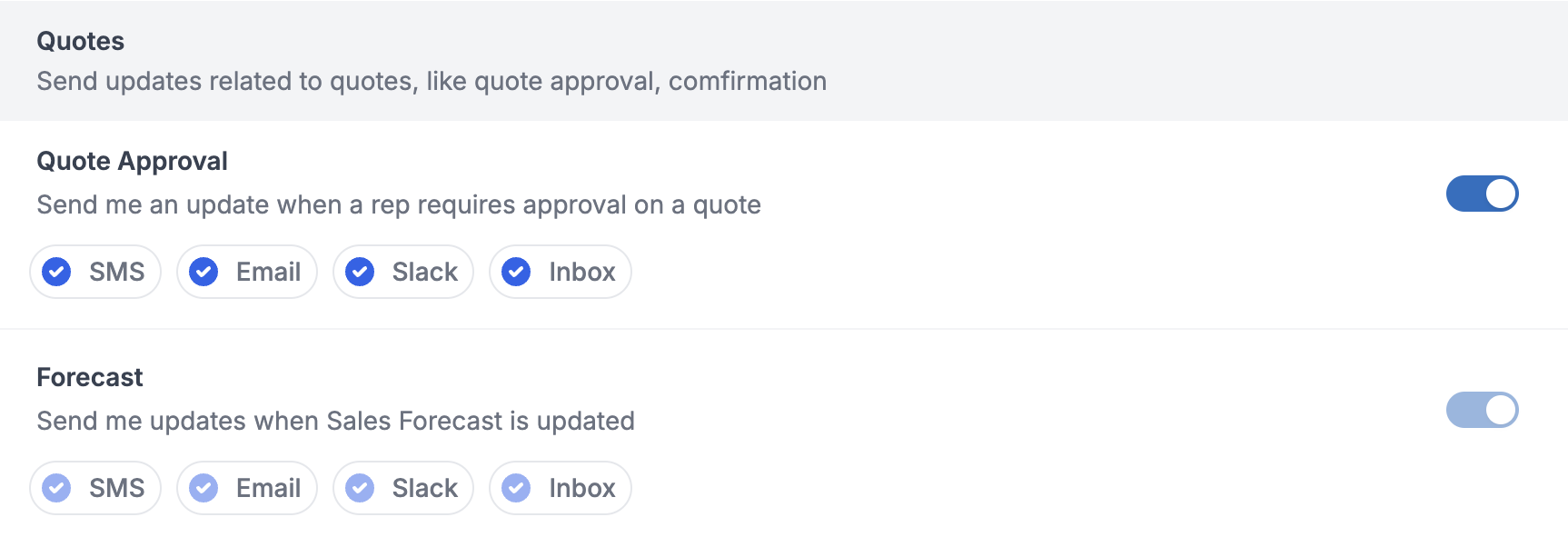Turn off the Quote Approval toggle switch
This screenshot has width=1568, height=547.
click(x=1482, y=194)
